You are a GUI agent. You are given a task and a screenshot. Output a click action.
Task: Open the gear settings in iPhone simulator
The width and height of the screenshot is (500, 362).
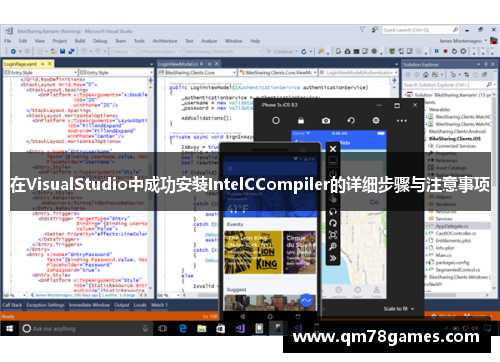pos(376,120)
